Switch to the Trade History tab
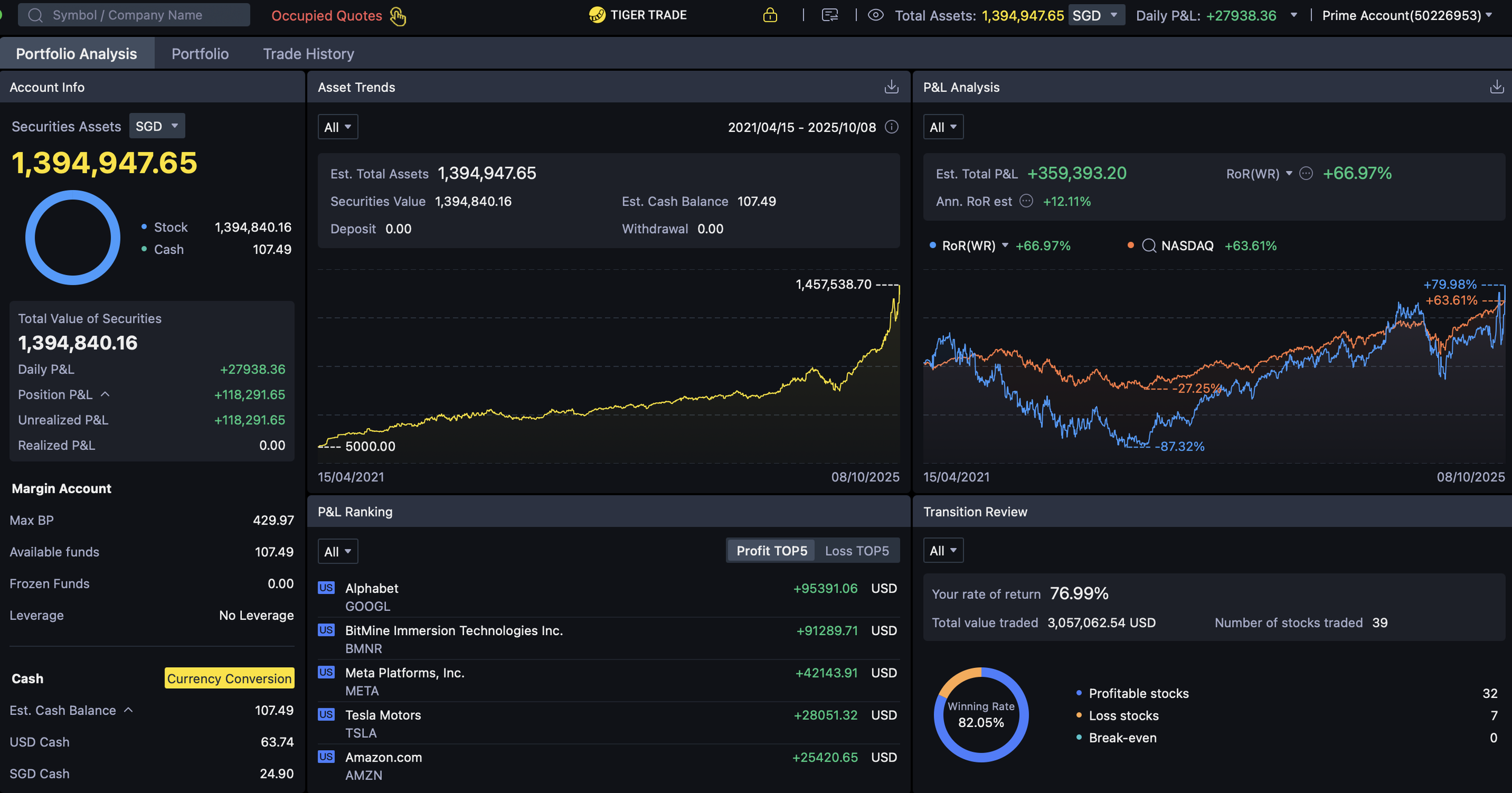1512x793 pixels. [308, 54]
